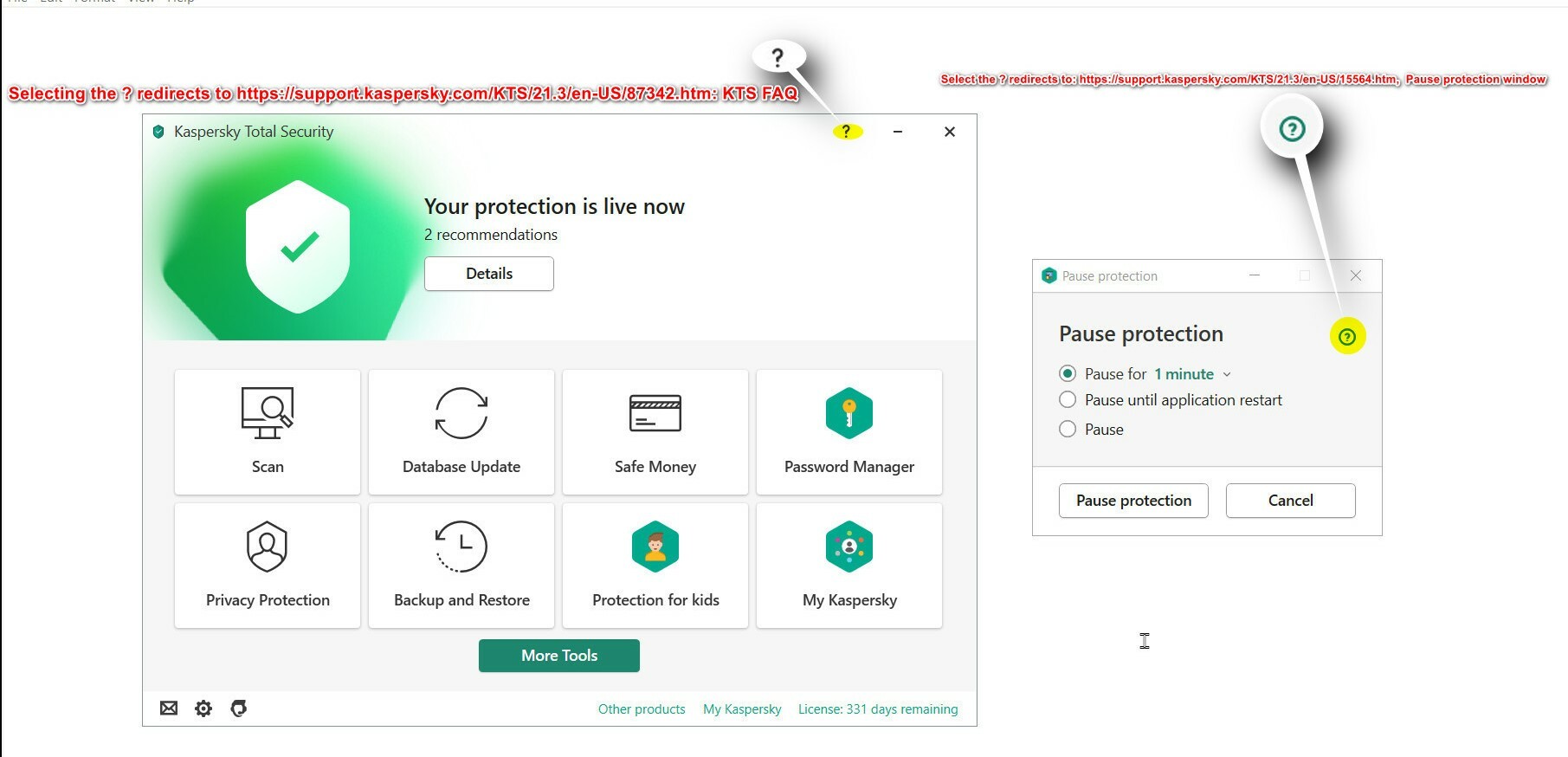Click 'Your protection is live now' heading

click(x=554, y=206)
